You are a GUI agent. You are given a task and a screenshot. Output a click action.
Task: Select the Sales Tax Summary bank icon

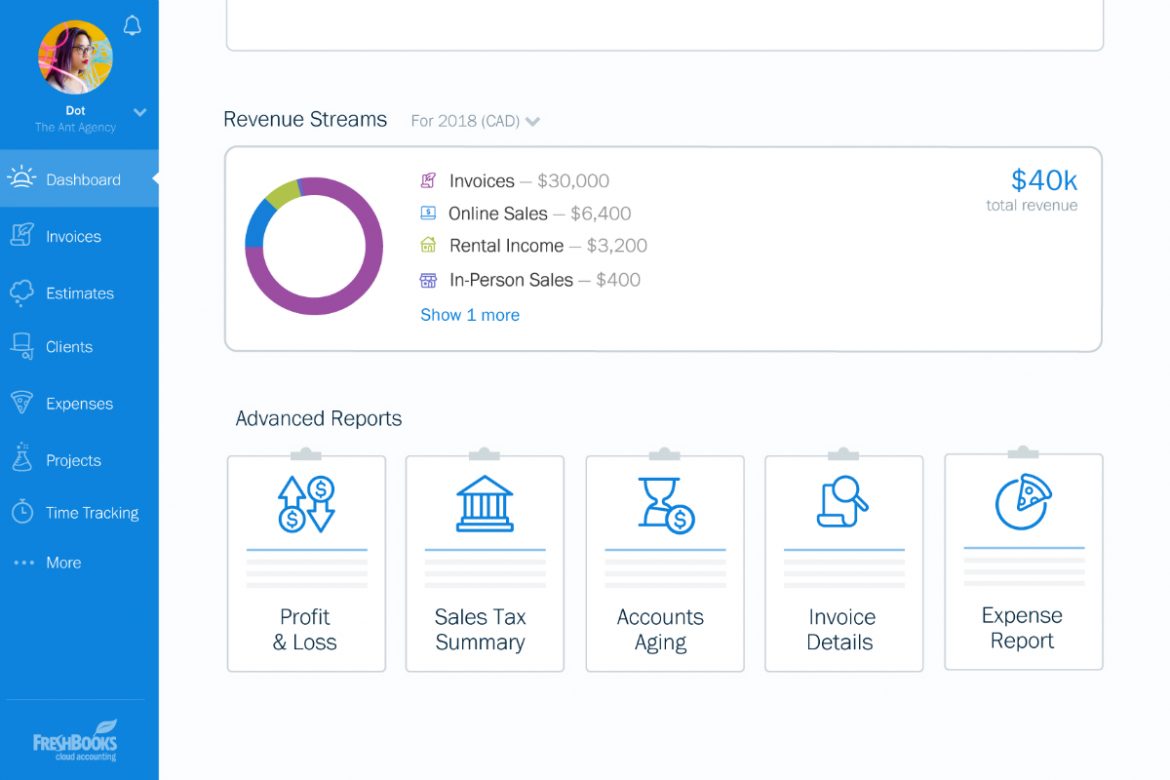click(484, 502)
